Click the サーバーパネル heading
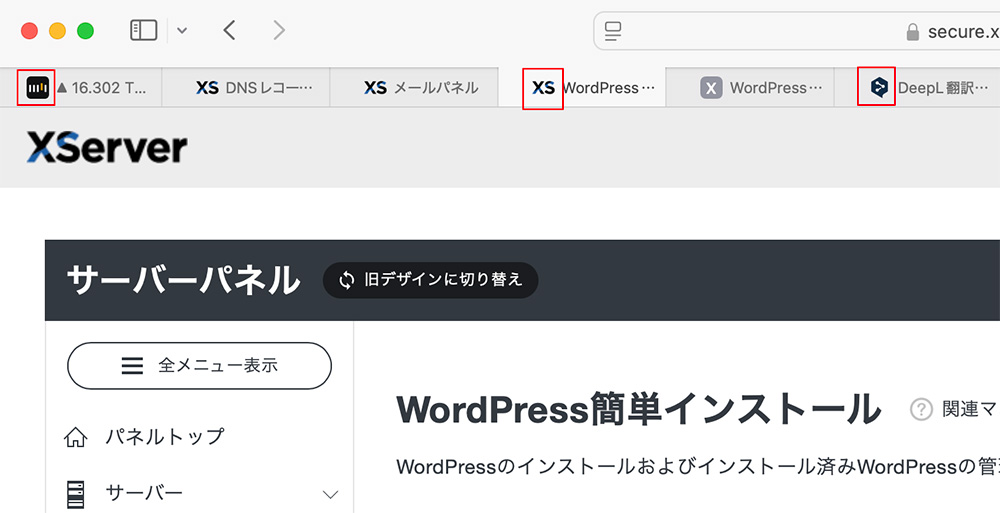 pyautogui.click(x=183, y=280)
